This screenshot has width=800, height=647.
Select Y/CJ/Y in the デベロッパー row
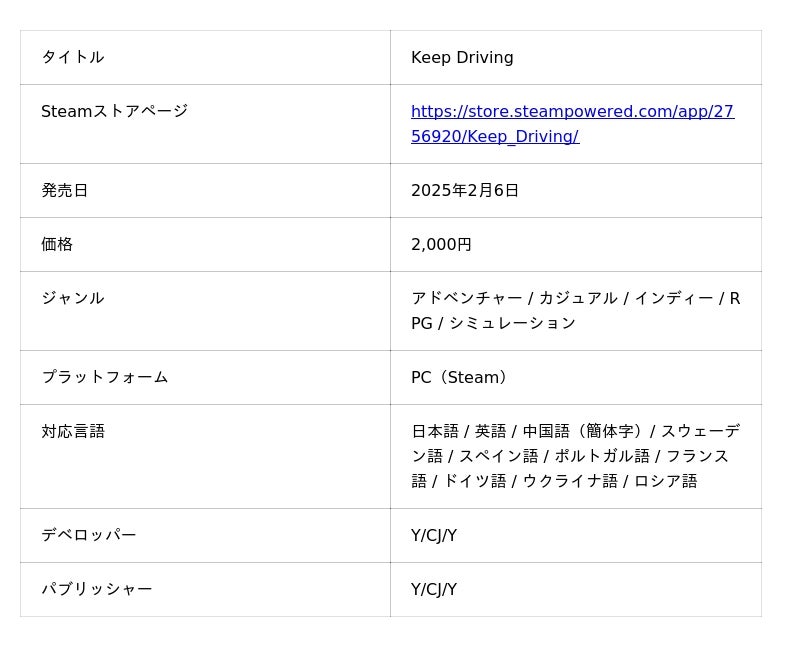[434, 536]
